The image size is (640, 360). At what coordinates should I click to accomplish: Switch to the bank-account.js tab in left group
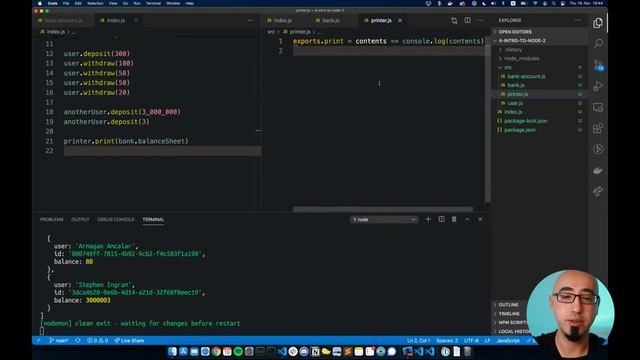(63, 20)
